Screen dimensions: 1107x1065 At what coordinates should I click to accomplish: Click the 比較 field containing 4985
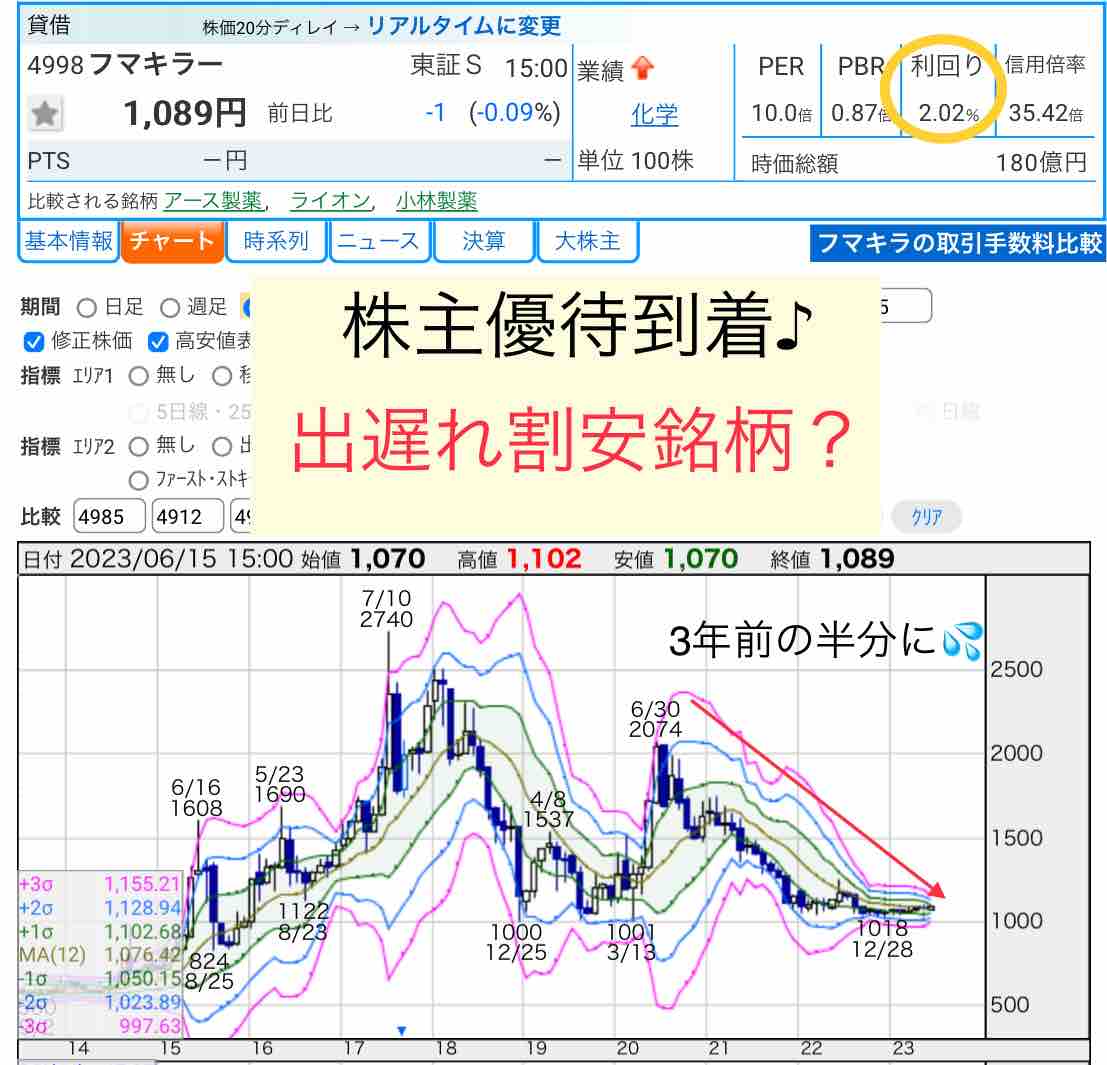click(109, 517)
